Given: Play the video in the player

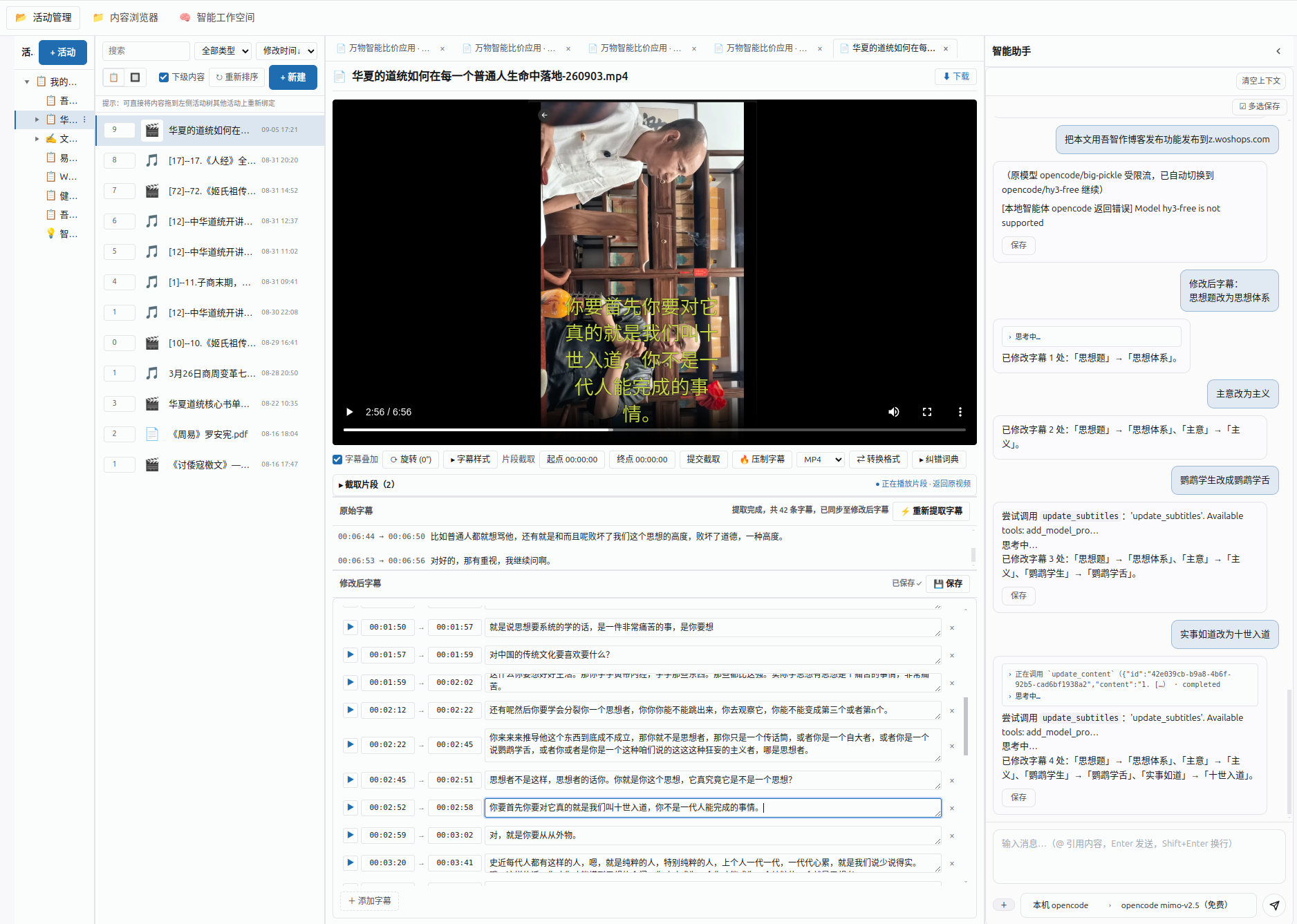Looking at the screenshot, I should click(x=349, y=412).
